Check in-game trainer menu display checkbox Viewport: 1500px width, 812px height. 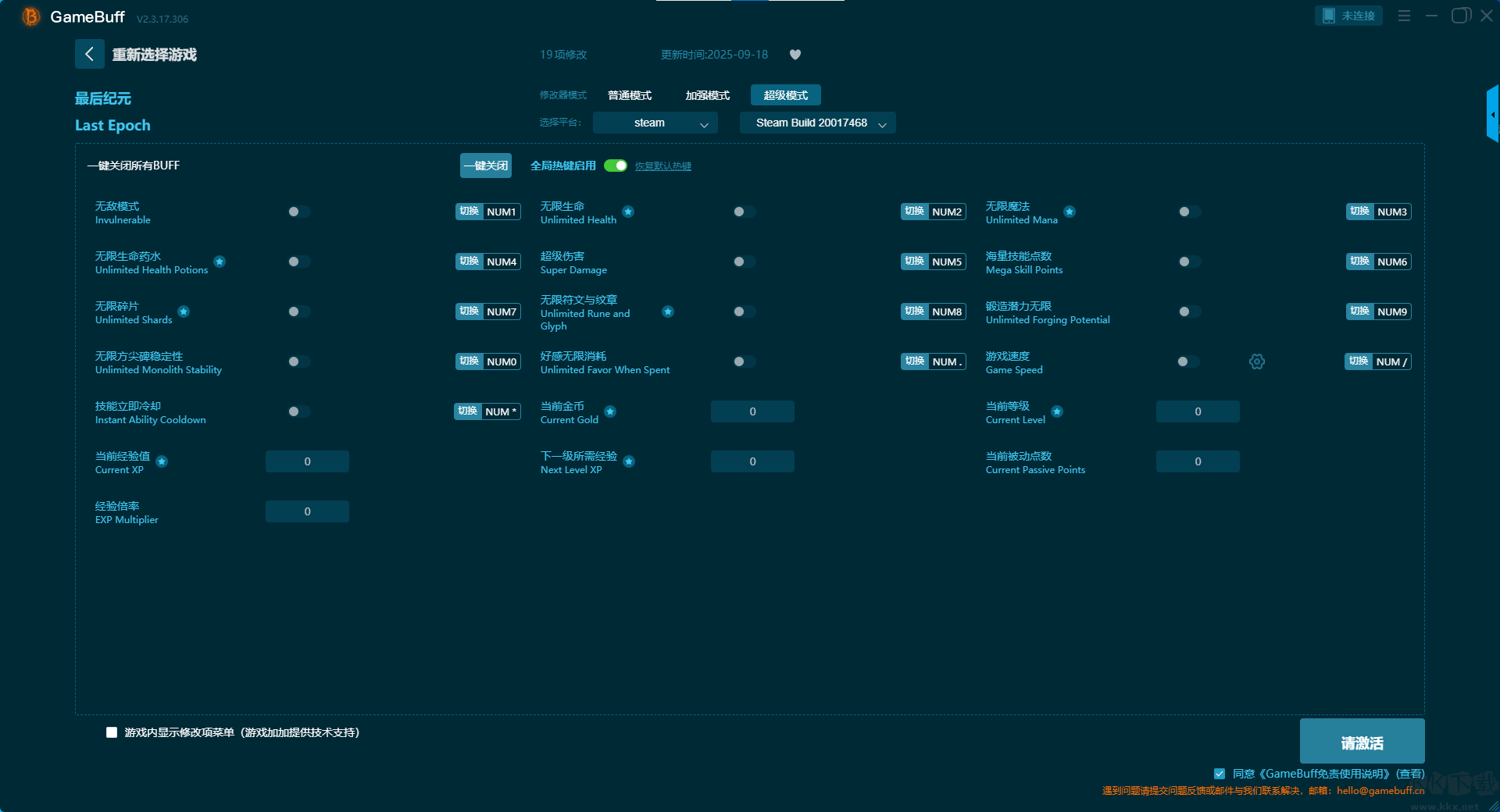[112, 732]
